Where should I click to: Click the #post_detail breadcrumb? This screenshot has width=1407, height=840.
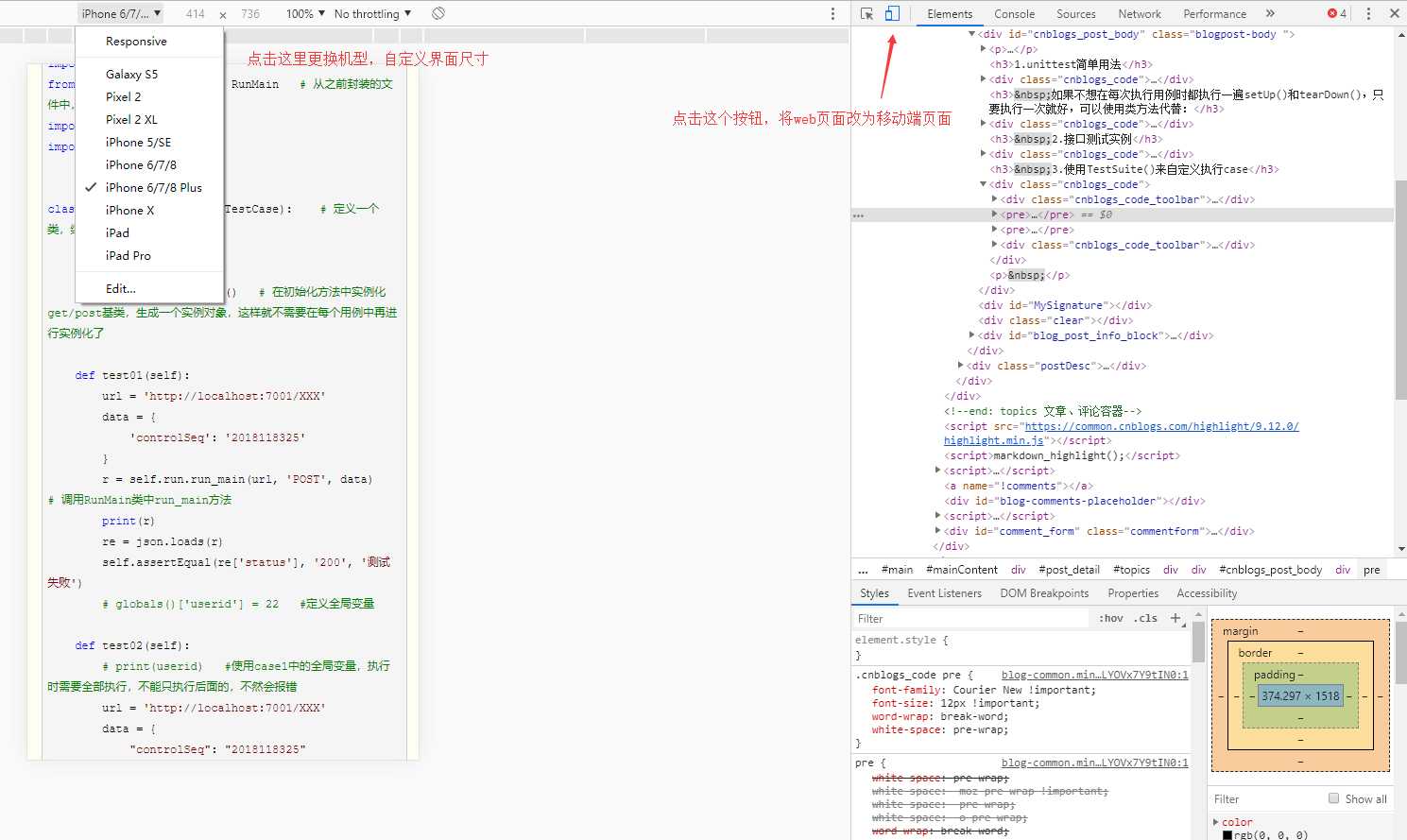pyautogui.click(x=1069, y=570)
